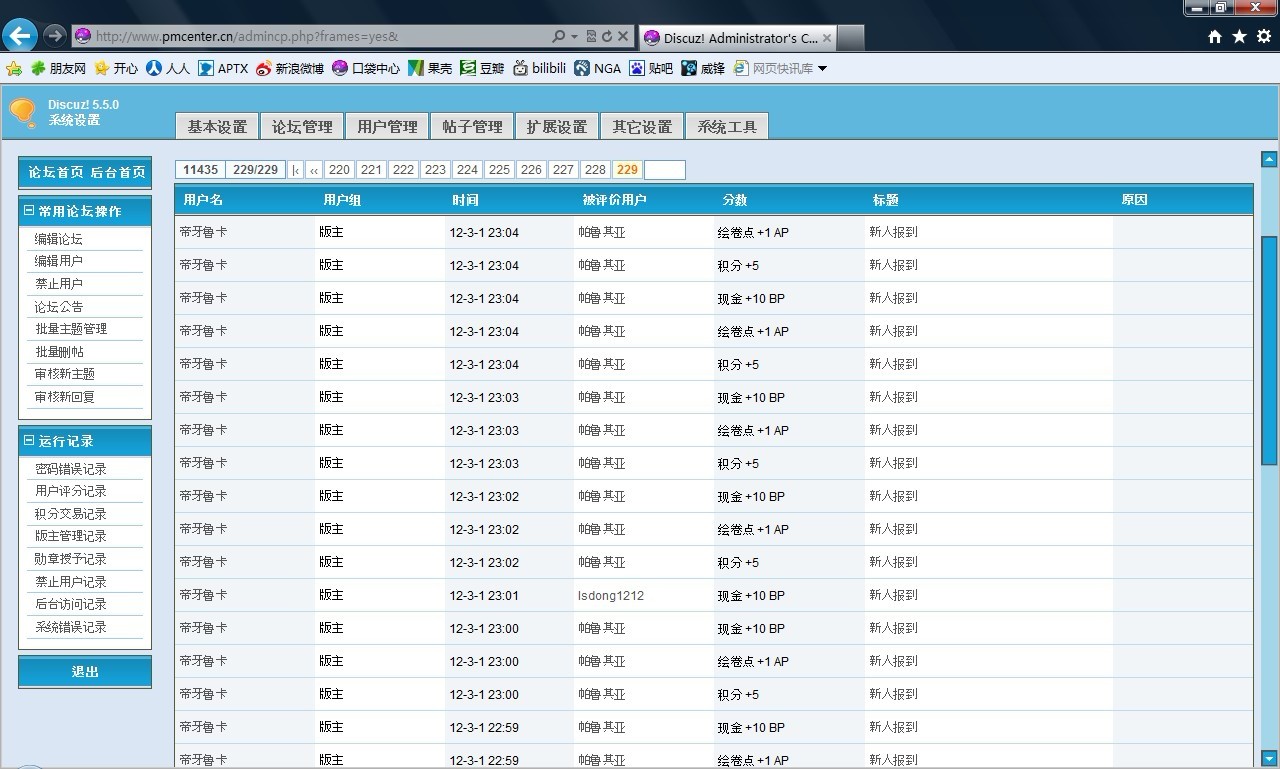
Task: Open the 新浪微博 bookmark
Action: [x=290, y=68]
